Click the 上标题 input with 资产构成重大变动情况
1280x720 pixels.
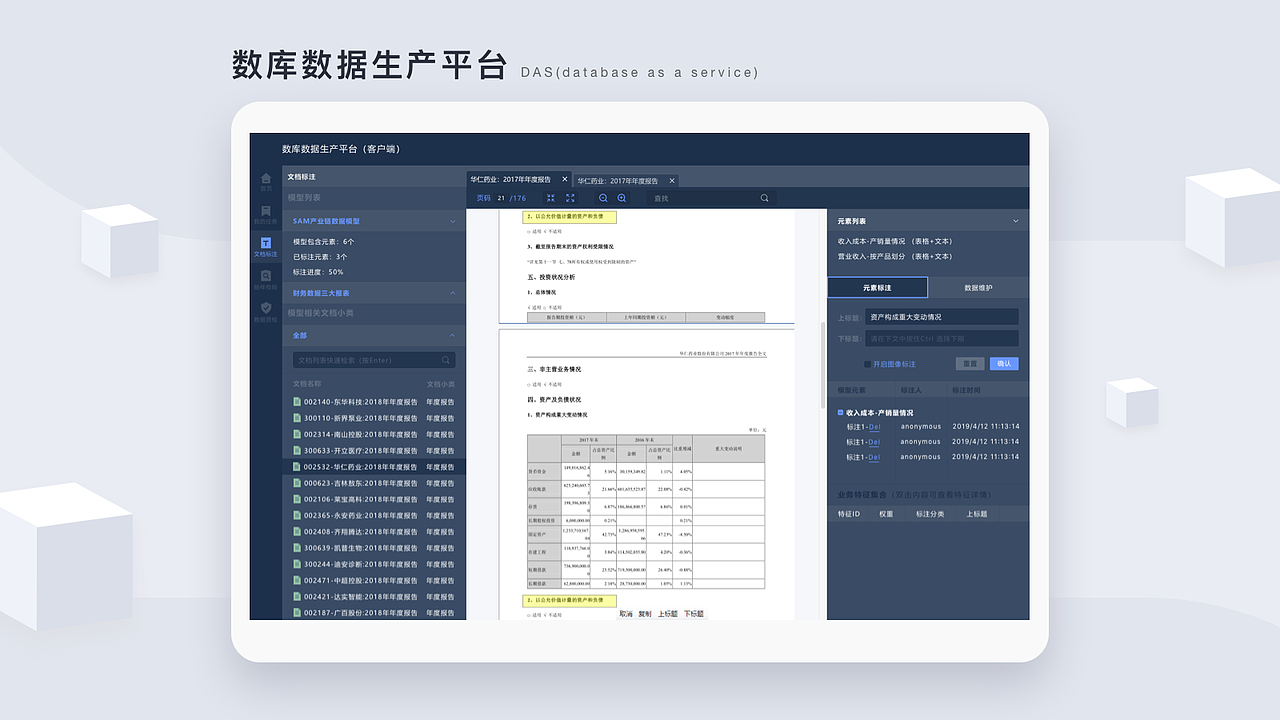pos(942,317)
